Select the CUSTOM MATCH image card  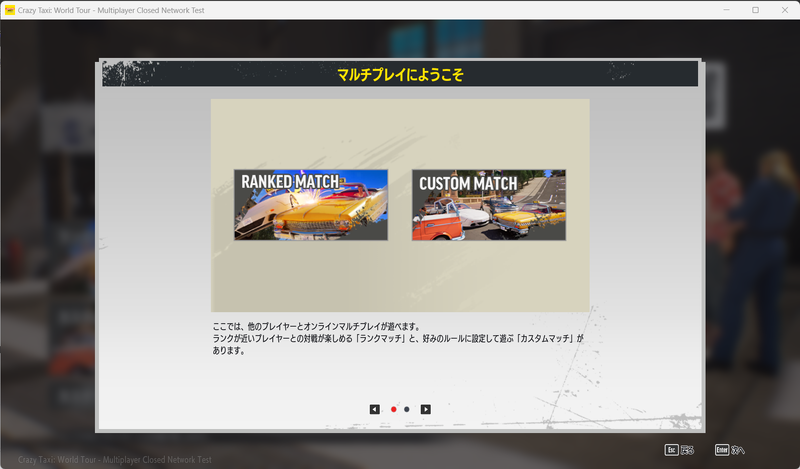489,205
